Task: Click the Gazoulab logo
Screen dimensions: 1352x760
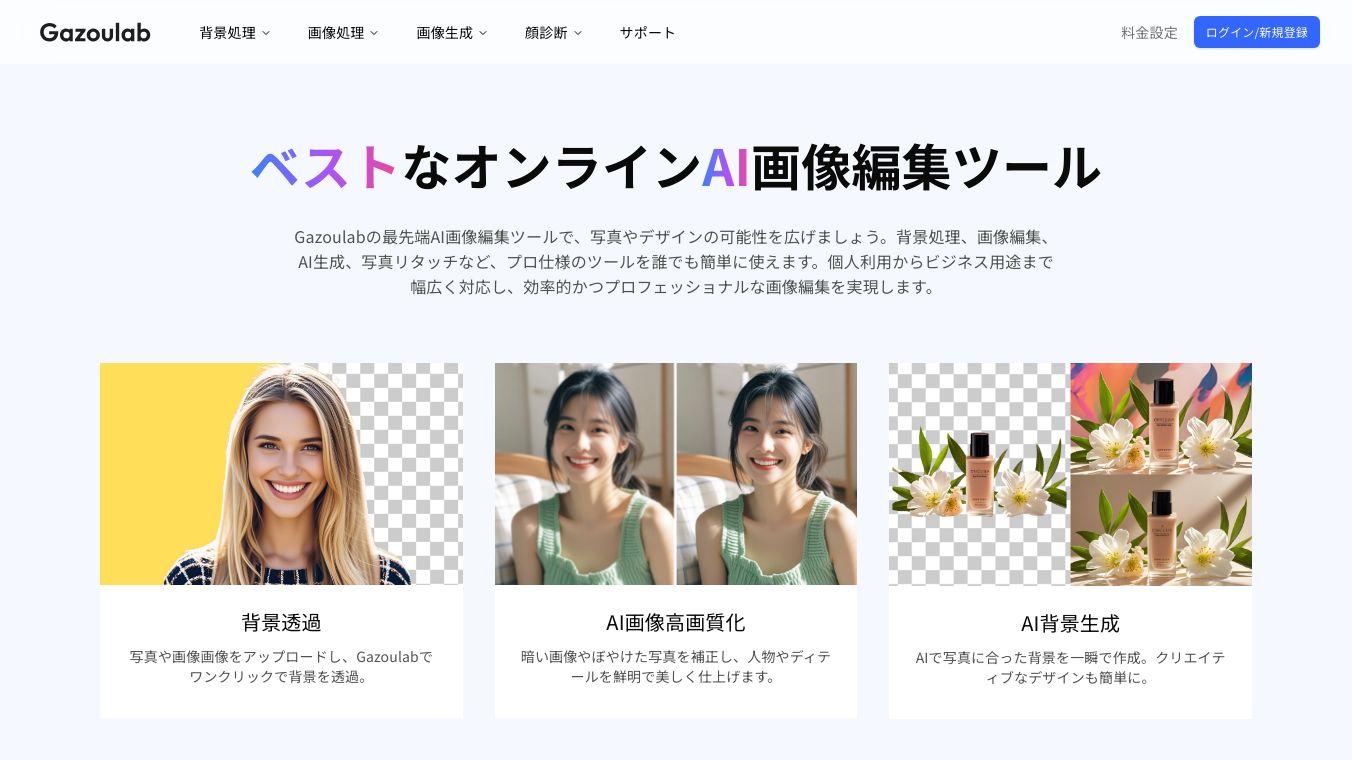Action: coord(95,32)
